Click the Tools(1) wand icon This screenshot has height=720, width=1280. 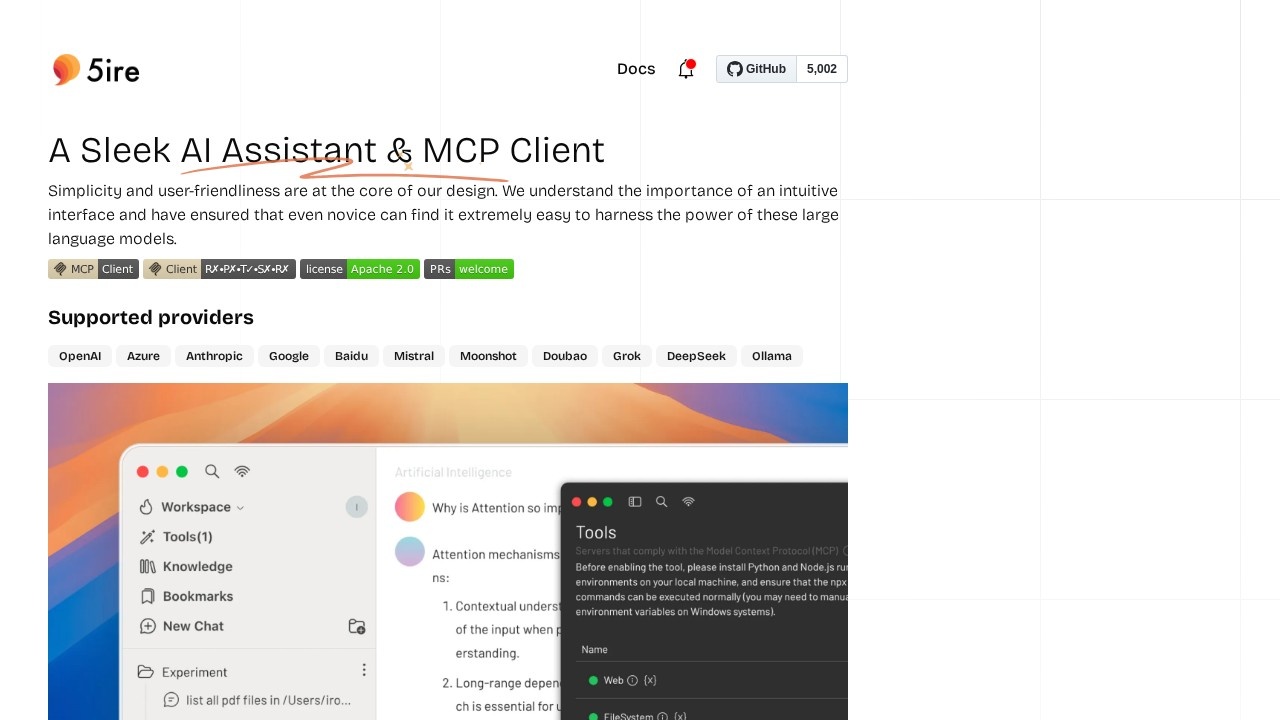147,537
